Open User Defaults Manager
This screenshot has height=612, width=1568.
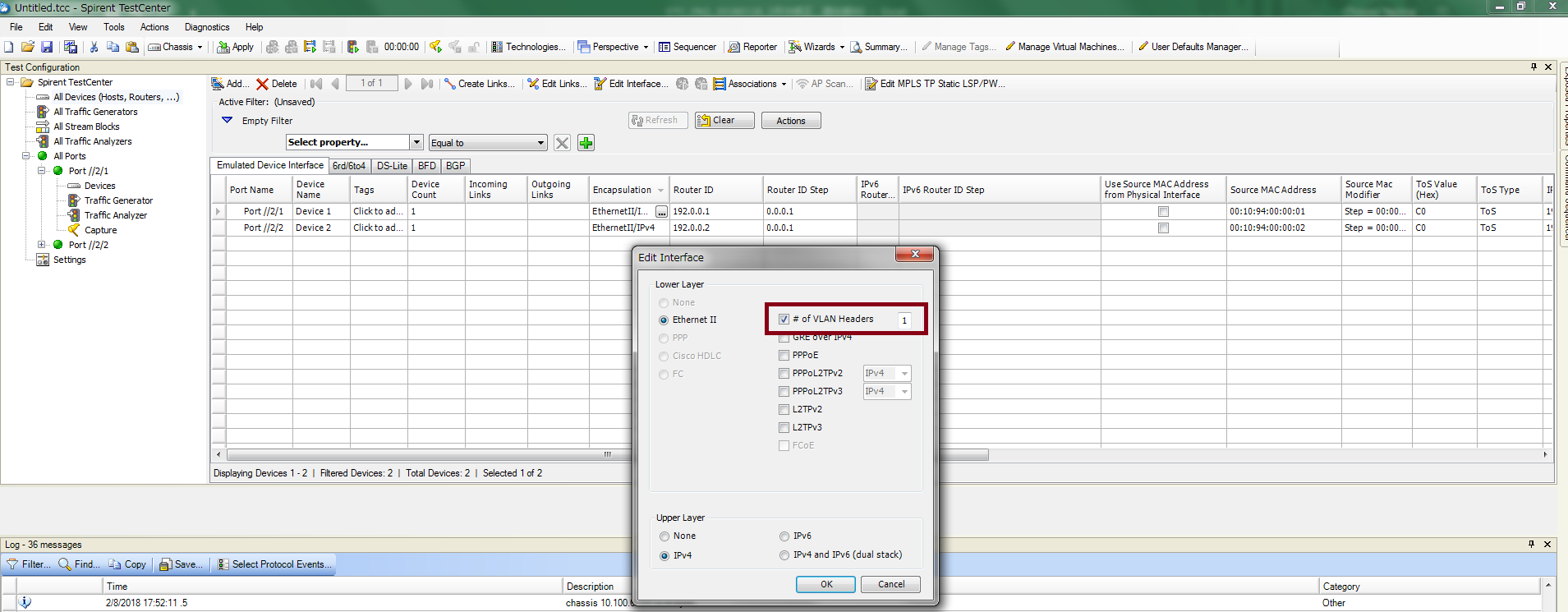(x=1193, y=47)
